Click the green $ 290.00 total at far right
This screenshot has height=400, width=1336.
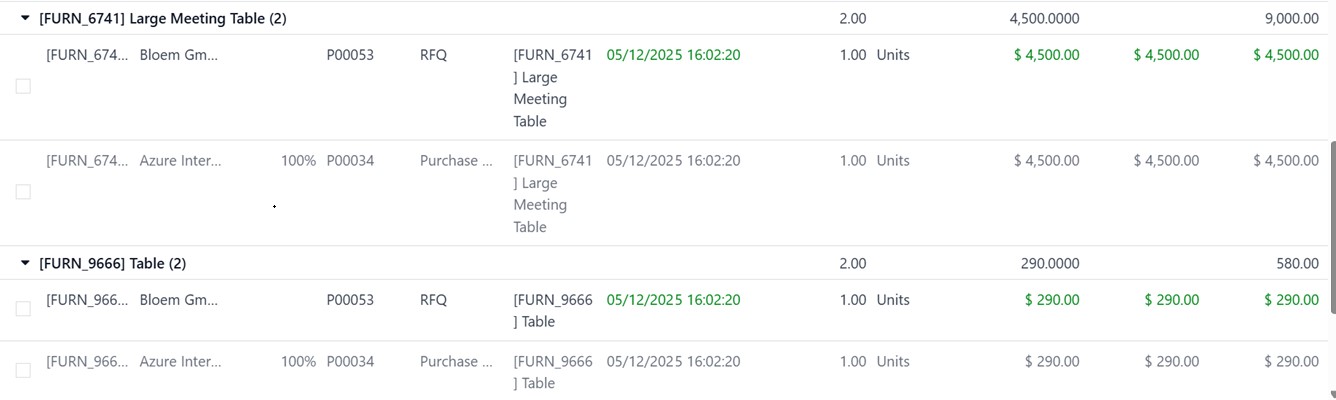pos(1291,300)
